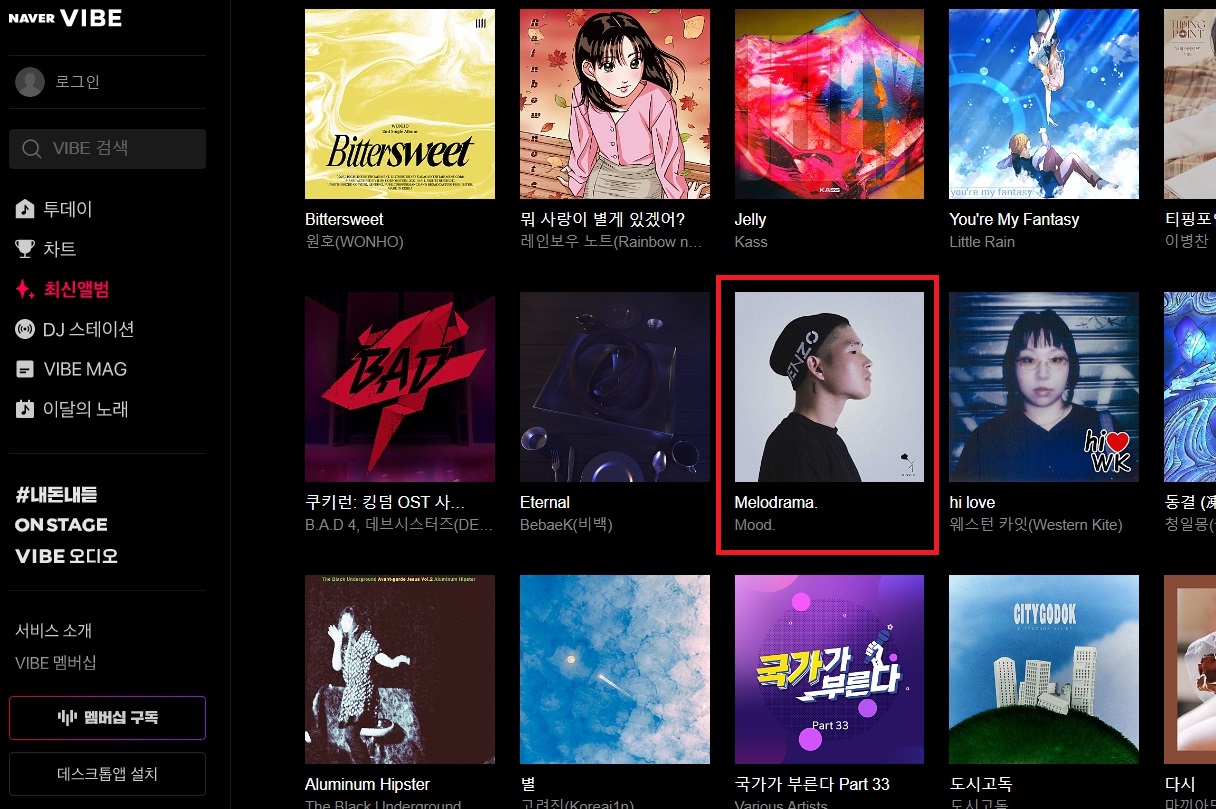Open the 투데이 home icon
The width and height of the screenshot is (1216, 809).
pyautogui.click(x=25, y=209)
